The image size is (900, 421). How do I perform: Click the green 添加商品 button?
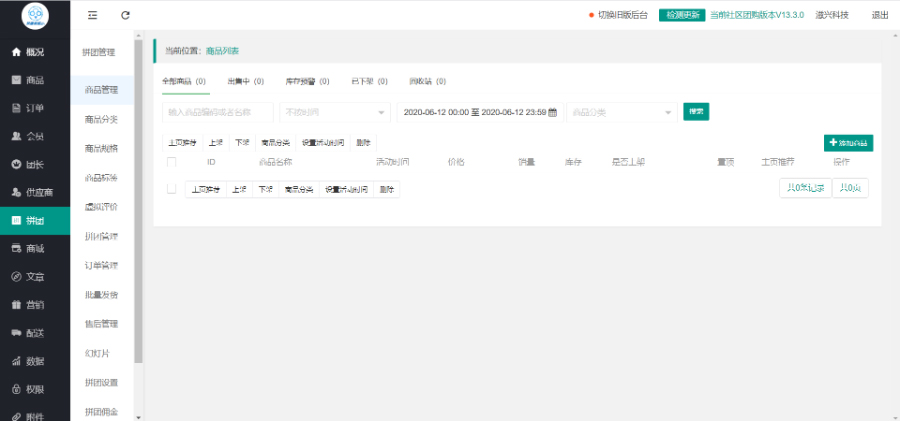848,143
